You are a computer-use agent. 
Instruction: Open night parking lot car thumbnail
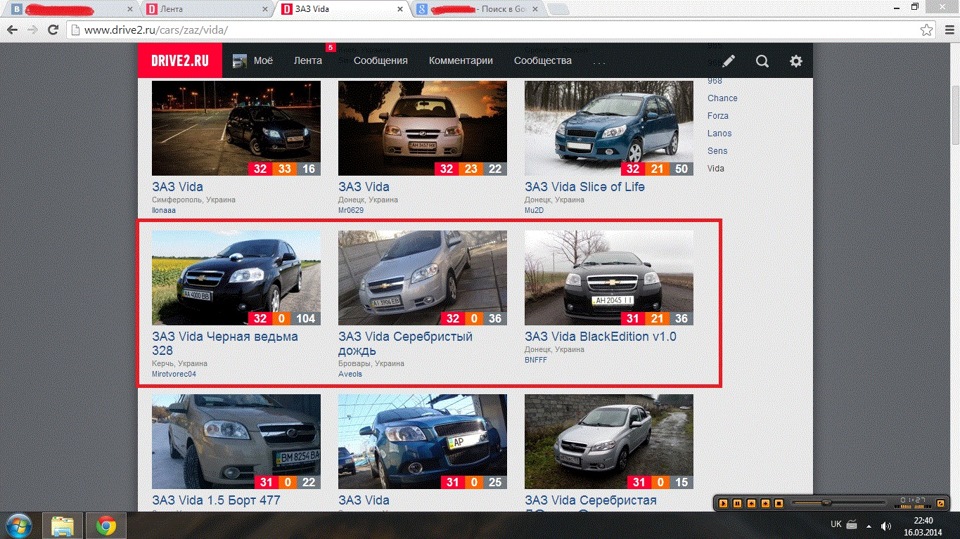pyautogui.click(x=236, y=128)
